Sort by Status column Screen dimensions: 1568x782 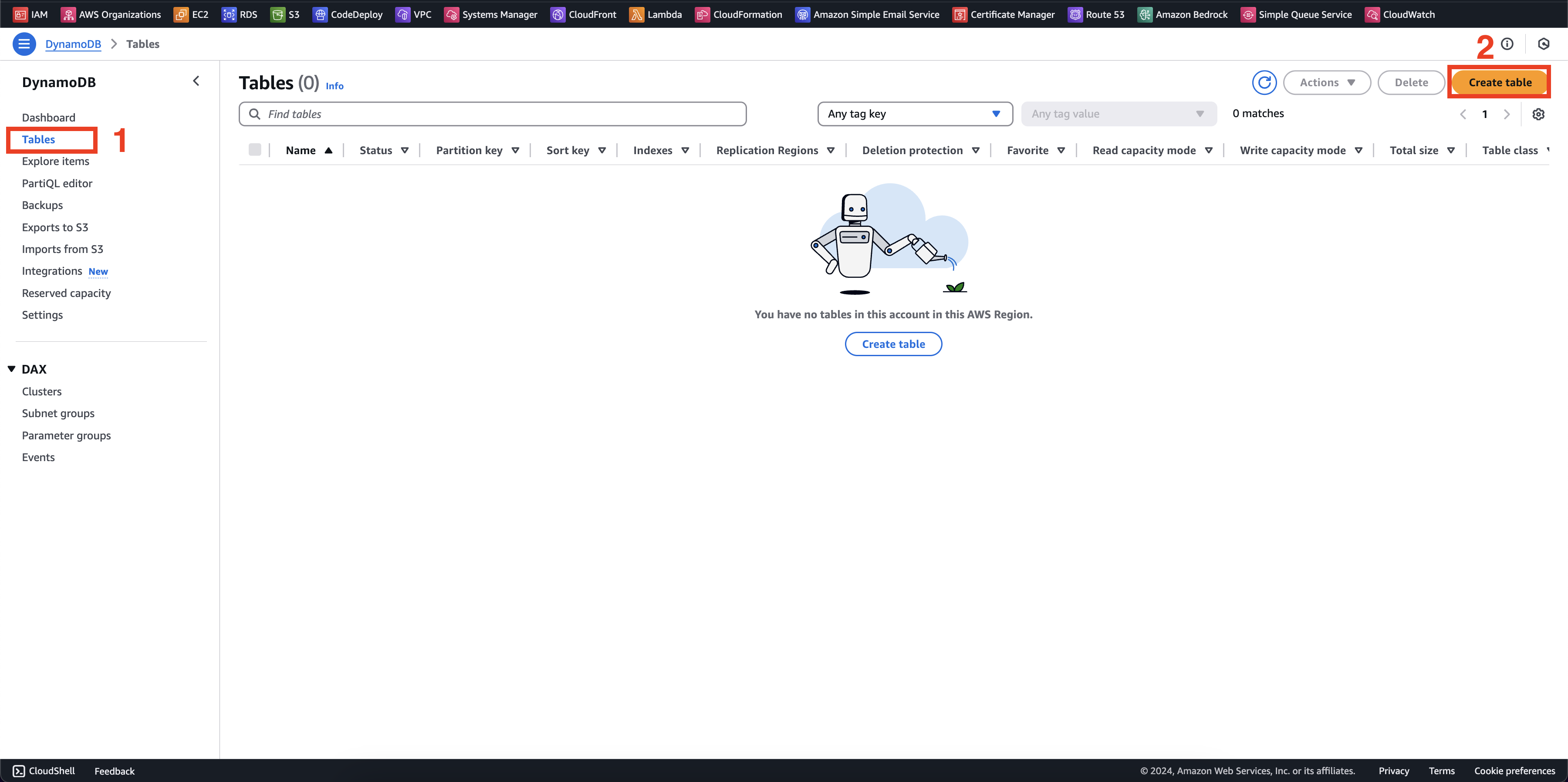pos(383,150)
